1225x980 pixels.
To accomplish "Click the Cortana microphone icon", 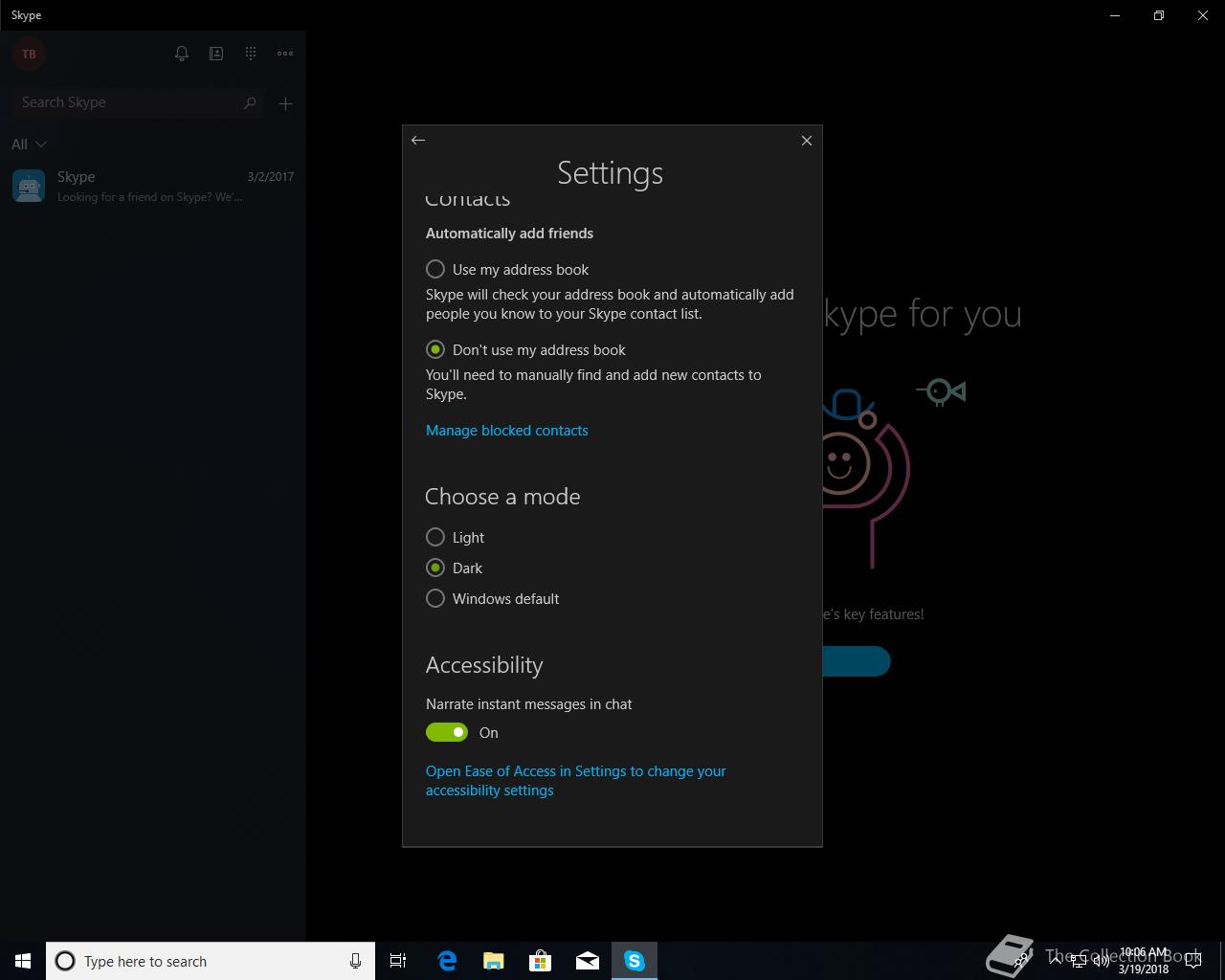I will [x=355, y=961].
